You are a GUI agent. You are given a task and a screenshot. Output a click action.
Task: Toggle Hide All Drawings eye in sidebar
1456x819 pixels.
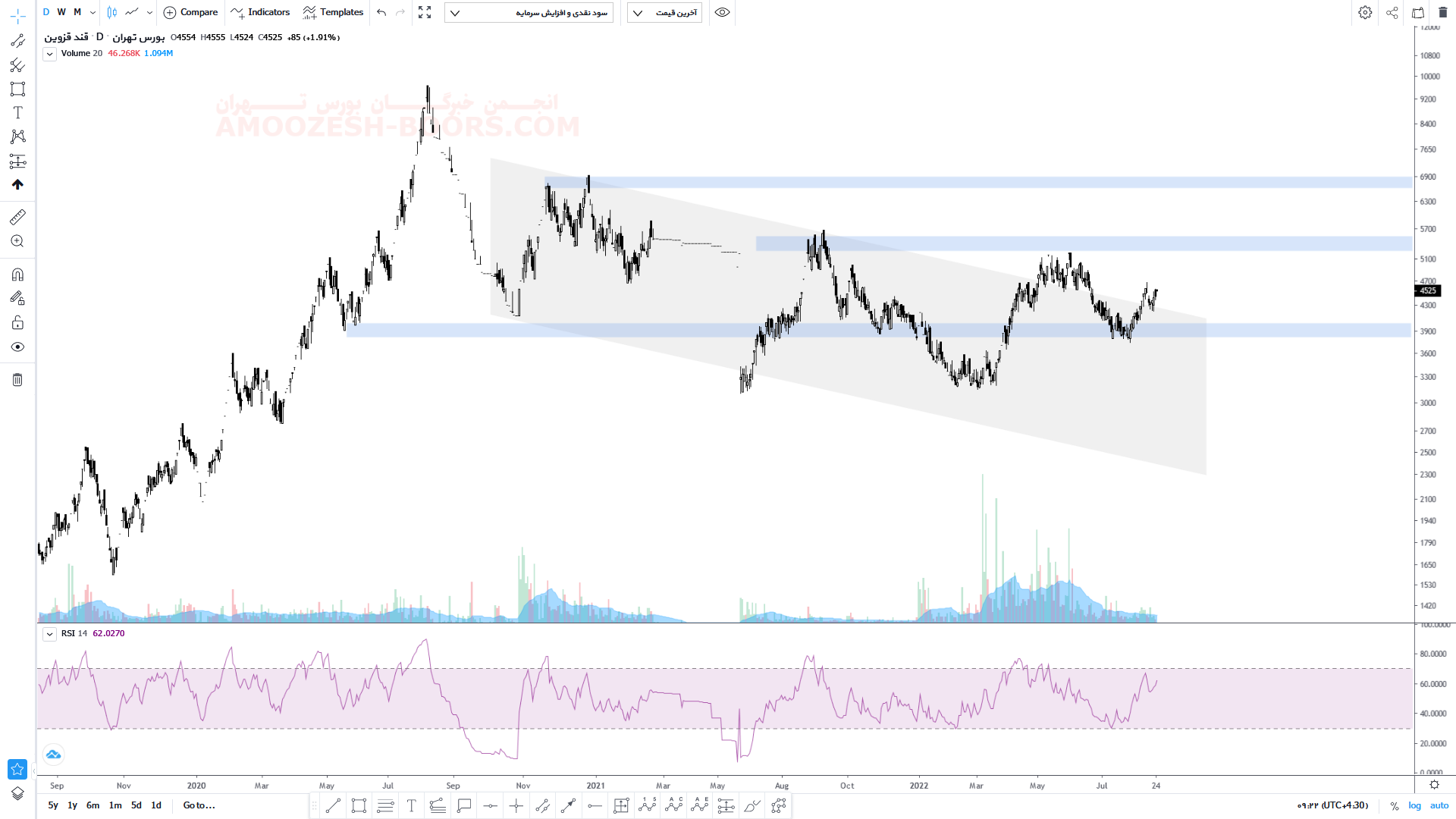pyautogui.click(x=17, y=347)
